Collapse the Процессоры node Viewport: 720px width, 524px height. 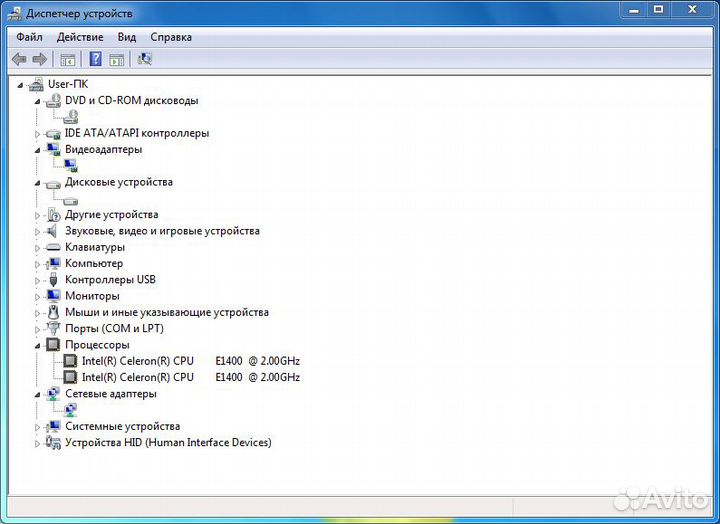pyautogui.click(x=37, y=346)
